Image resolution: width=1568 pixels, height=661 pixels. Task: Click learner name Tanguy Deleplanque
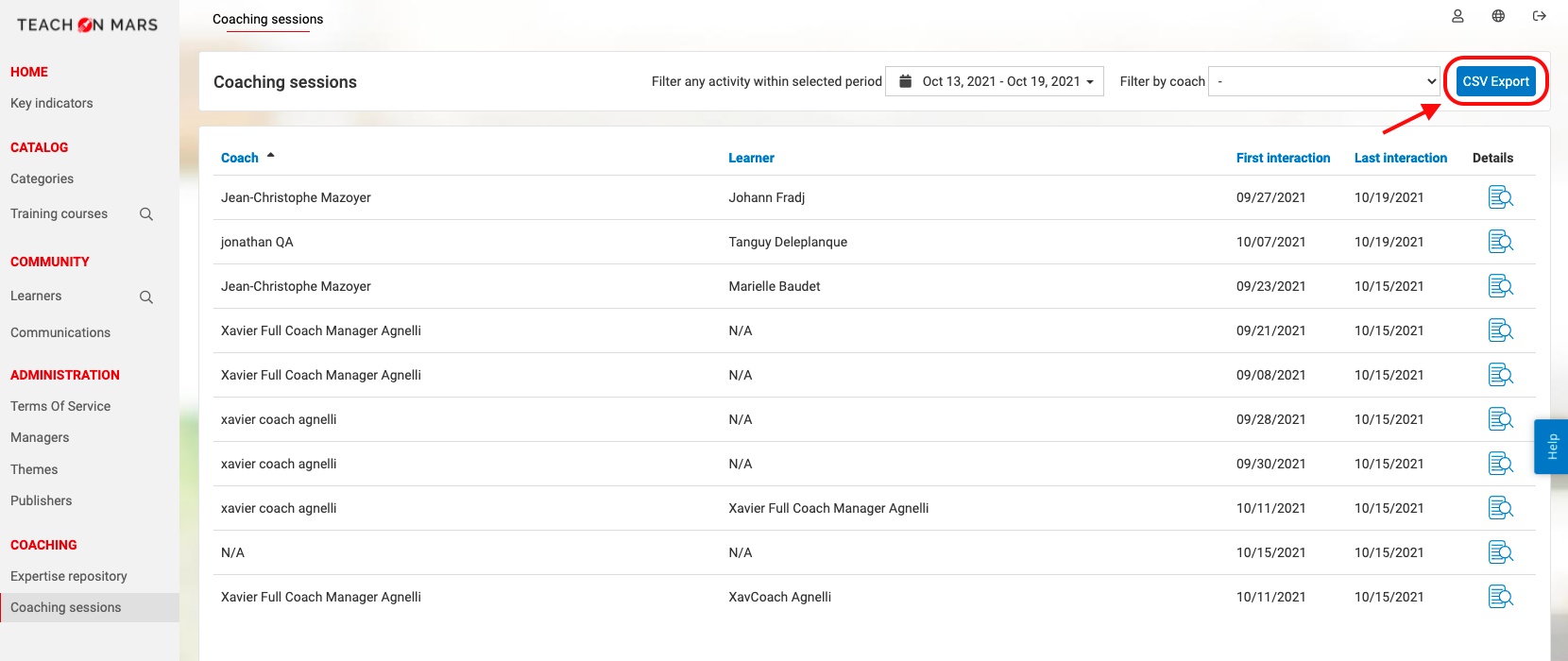click(x=788, y=242)
